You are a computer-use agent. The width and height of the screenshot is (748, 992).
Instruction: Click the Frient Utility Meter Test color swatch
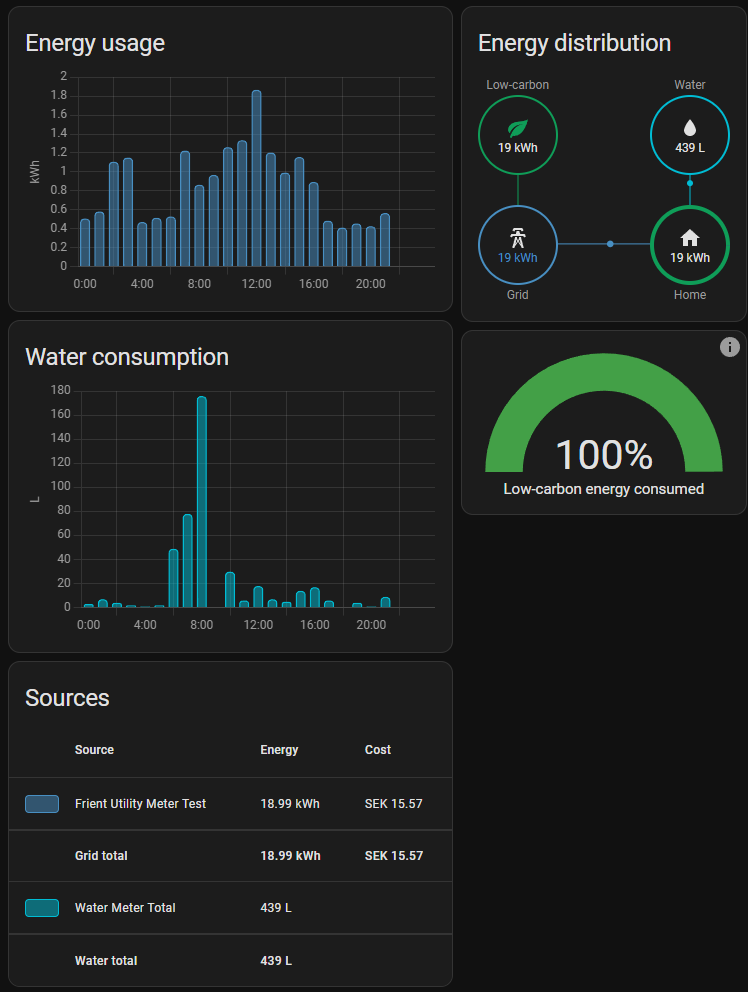tap(41, 803)
